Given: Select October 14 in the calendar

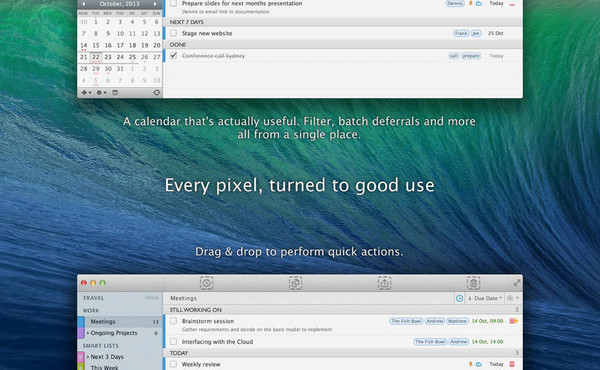Looking at the screenshot, I should tap(83, 45).
